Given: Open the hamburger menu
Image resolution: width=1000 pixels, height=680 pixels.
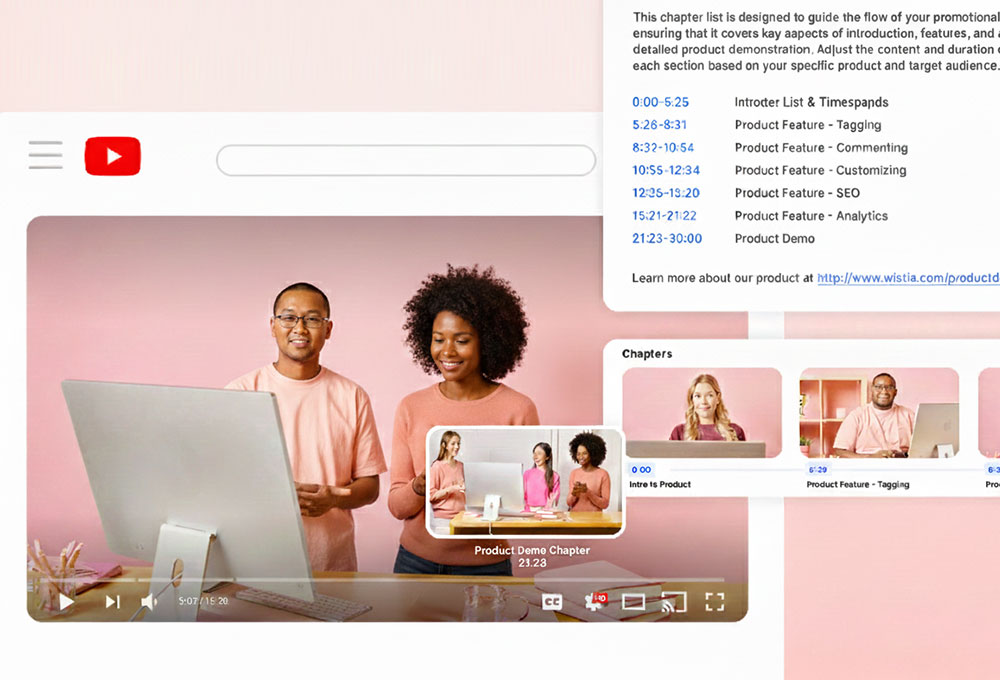Looking at the screenshot, I should (45, 155).
